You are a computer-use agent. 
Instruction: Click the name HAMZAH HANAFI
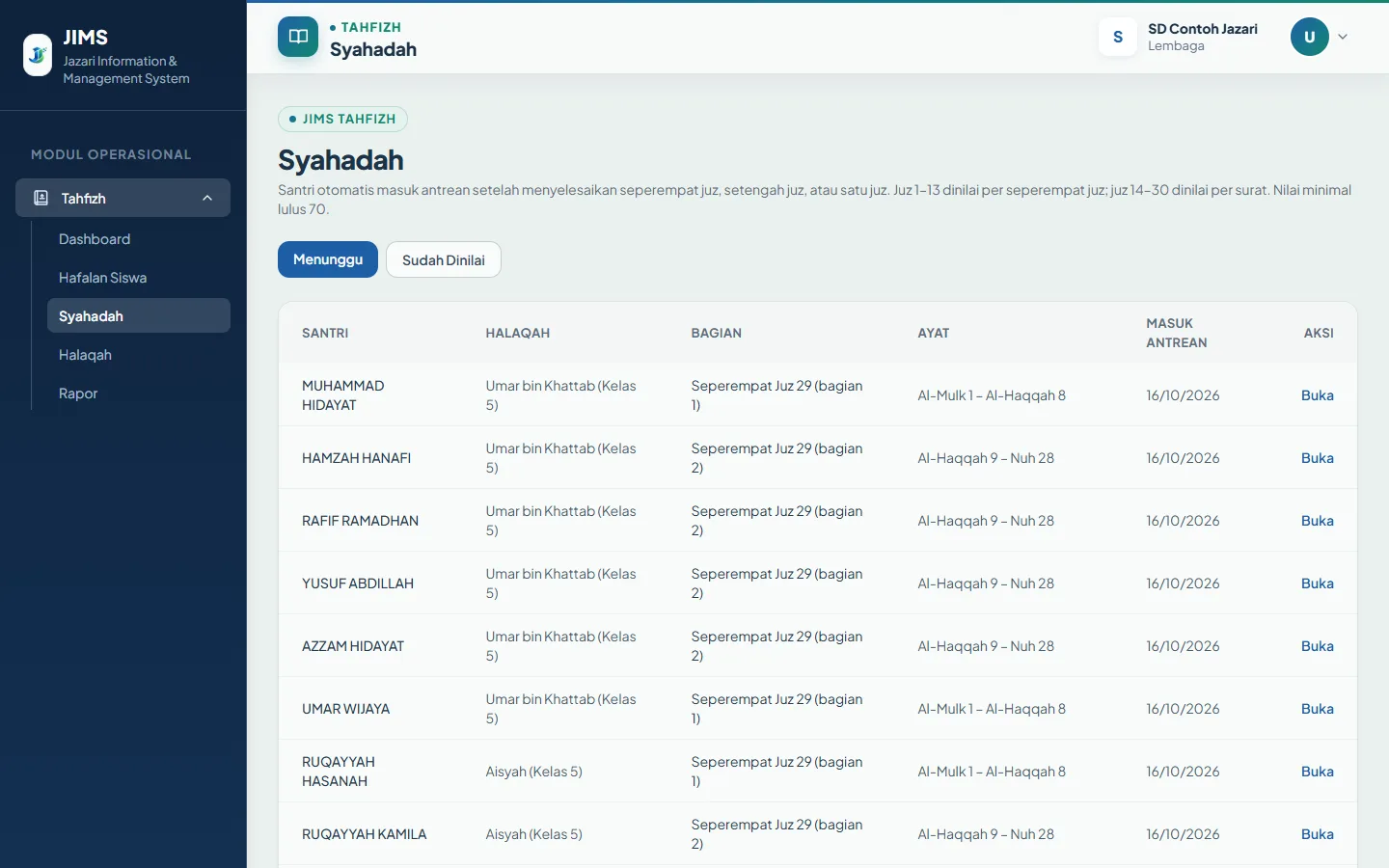point(357,458)
